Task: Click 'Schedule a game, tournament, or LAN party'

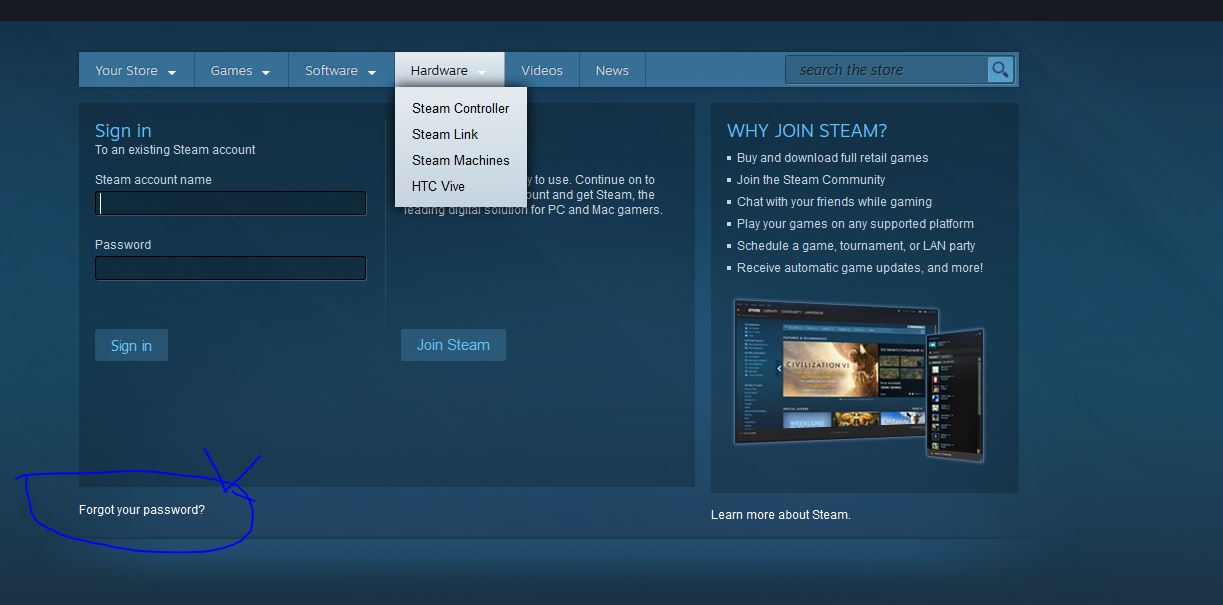Action: tap(856, 246)
